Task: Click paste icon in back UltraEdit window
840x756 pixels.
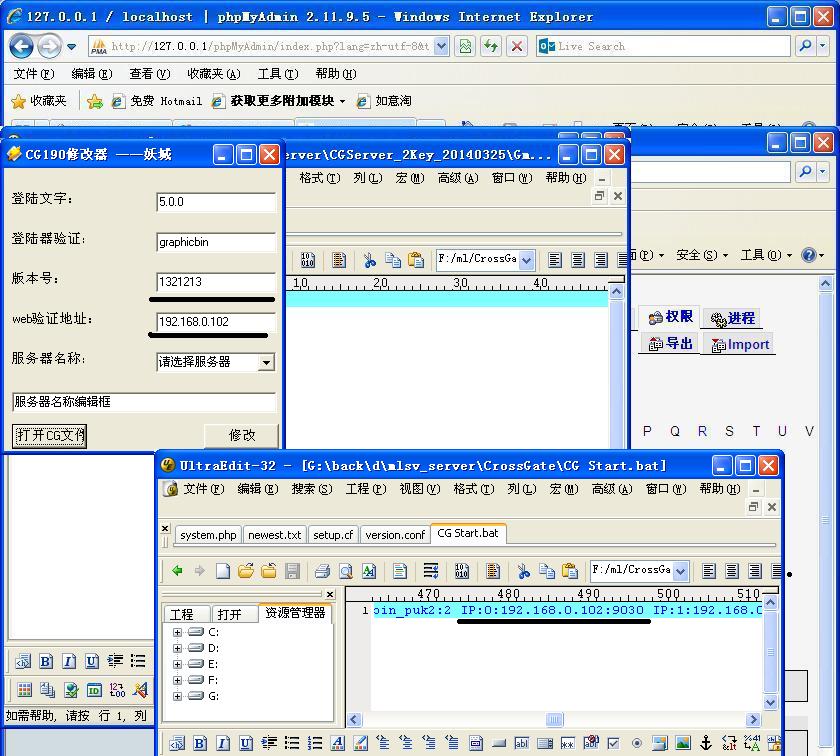Action: coord(416,260)
